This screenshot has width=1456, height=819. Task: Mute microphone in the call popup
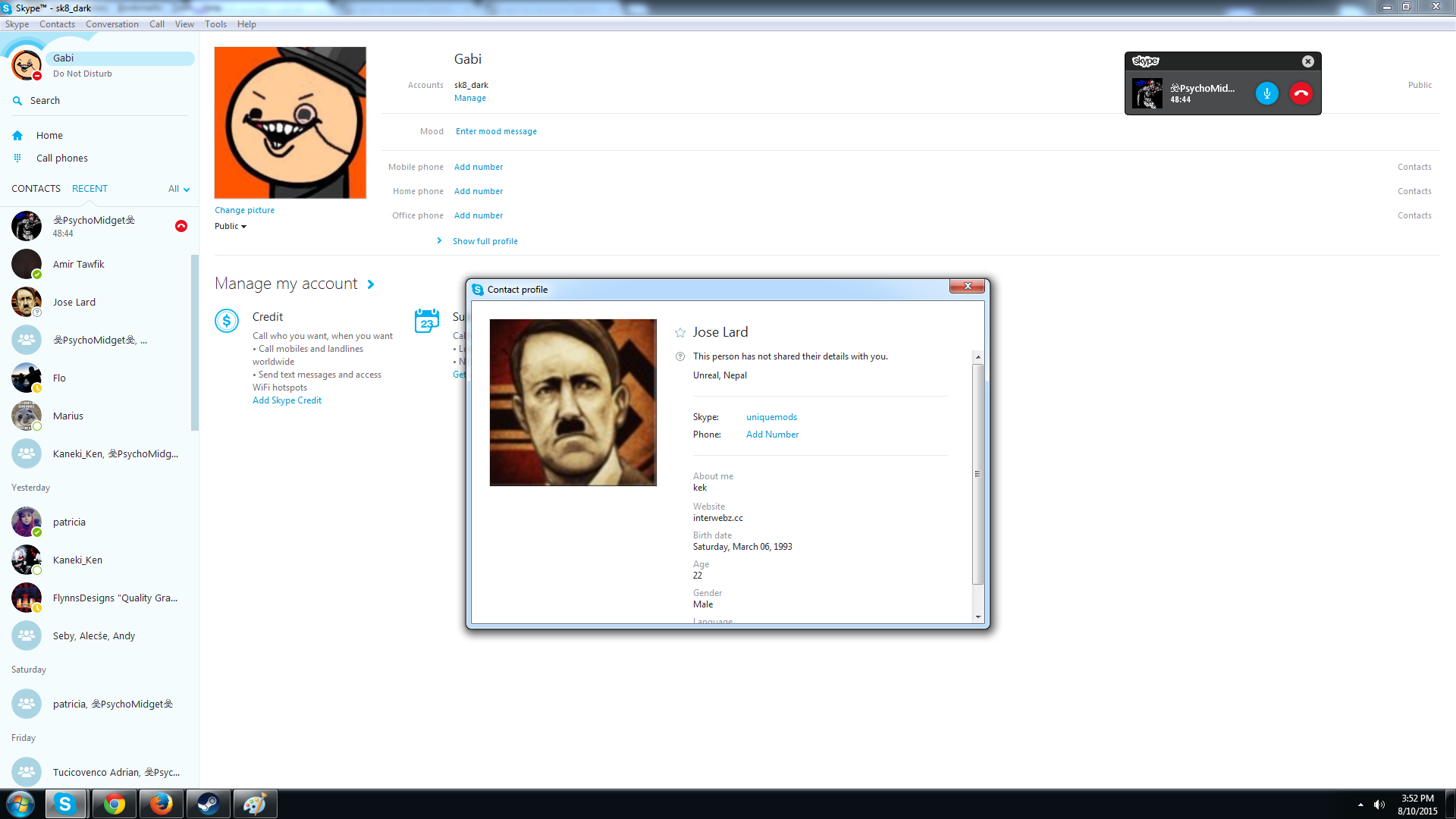click(1266, 93)
